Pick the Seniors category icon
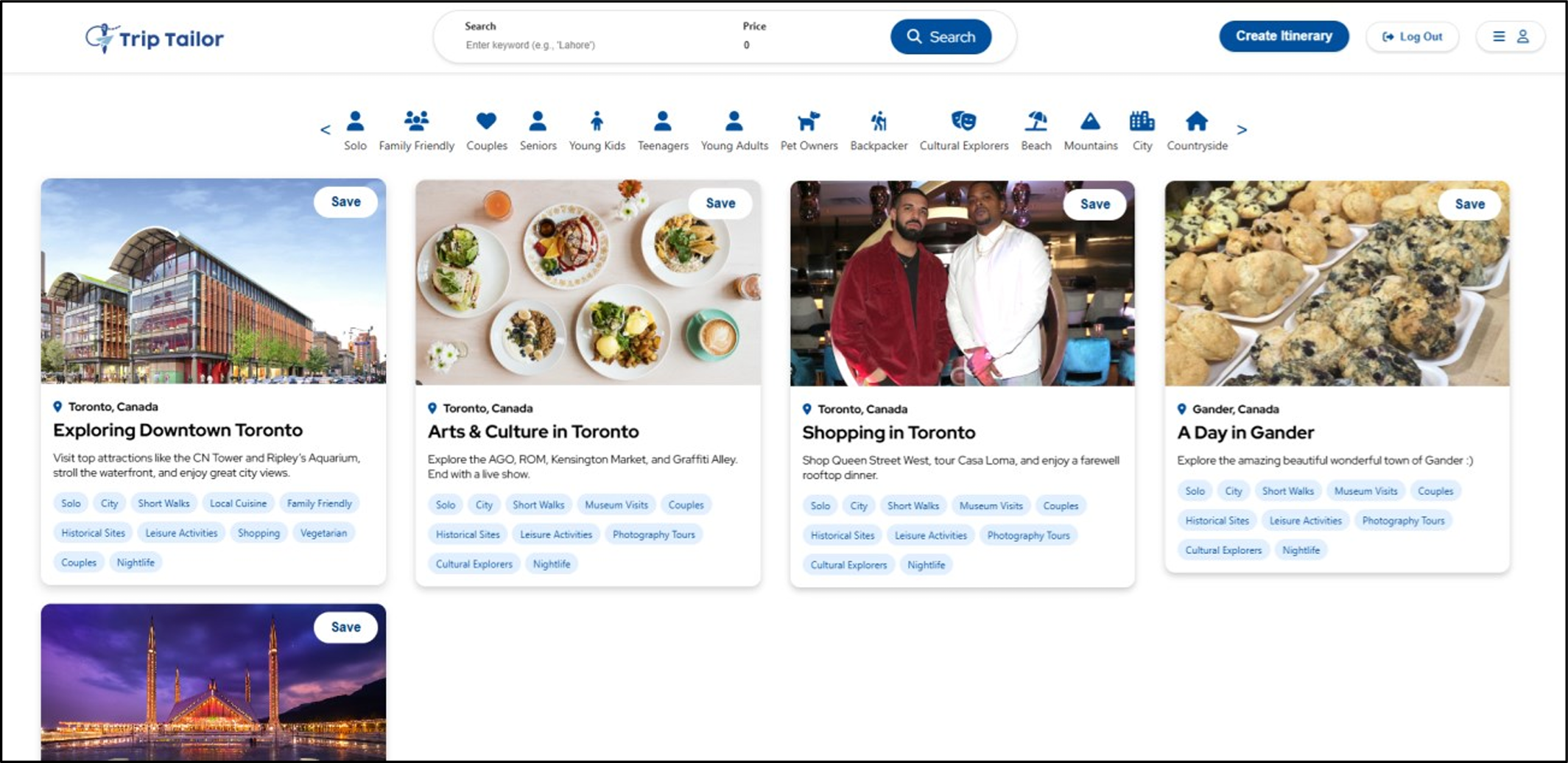Viewport: 1568px width, 763px height. (x=538, y=121)
